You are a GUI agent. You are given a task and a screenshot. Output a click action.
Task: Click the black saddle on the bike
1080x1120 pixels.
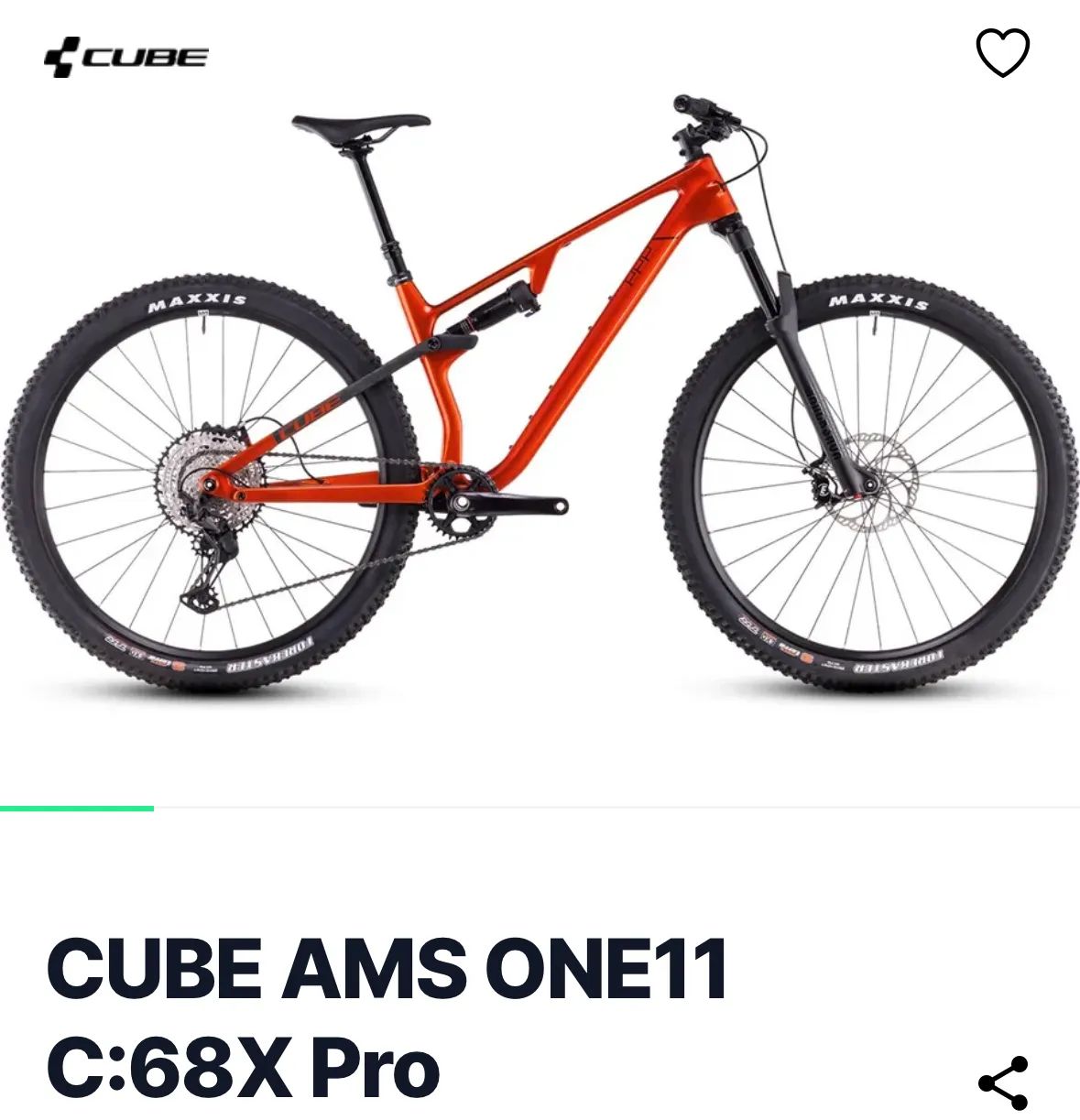pos(361,125)
